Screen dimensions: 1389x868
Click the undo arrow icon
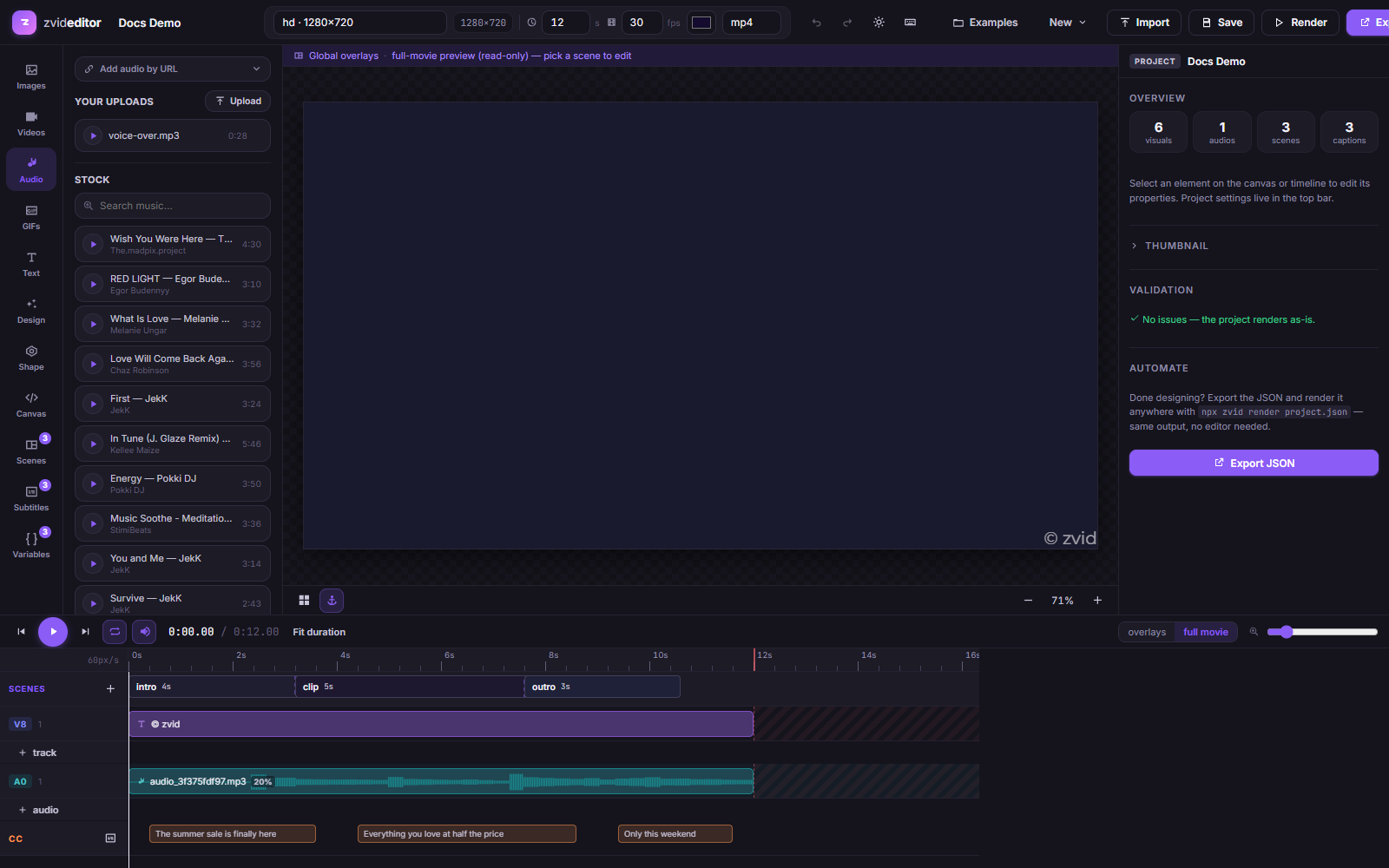(x=816, y=23)
